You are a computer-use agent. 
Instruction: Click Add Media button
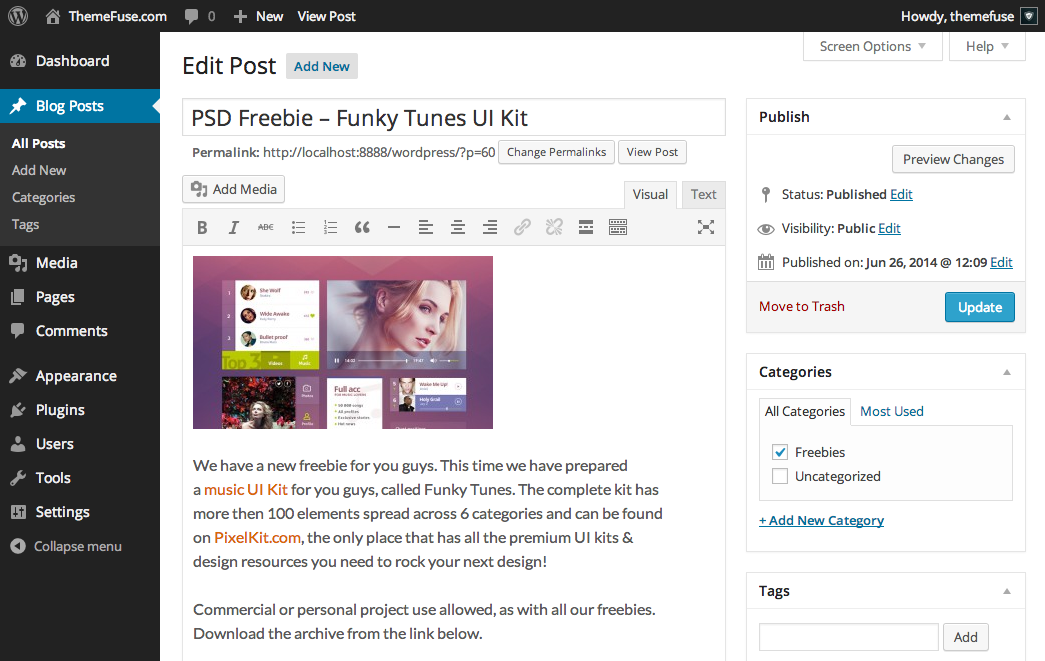(234, 189)
